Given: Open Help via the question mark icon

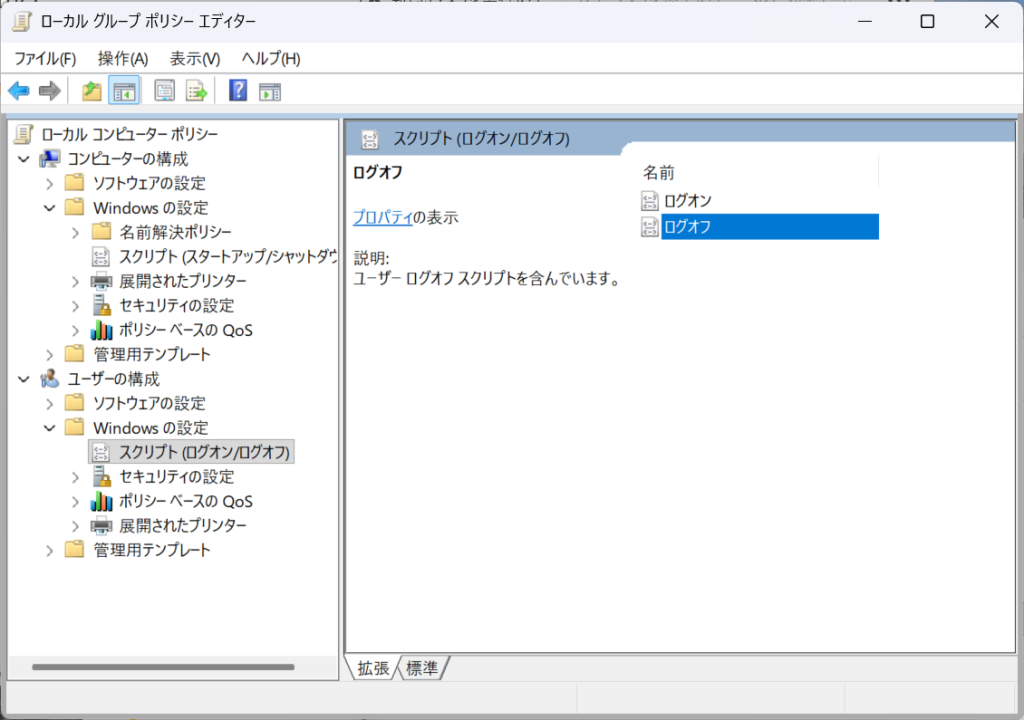Looking at the screenshot, I should pos(238,90).
